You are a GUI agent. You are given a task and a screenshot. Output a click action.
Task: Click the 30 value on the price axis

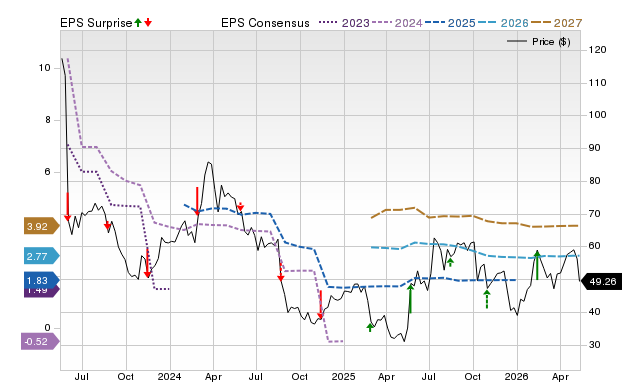point(594,344)
